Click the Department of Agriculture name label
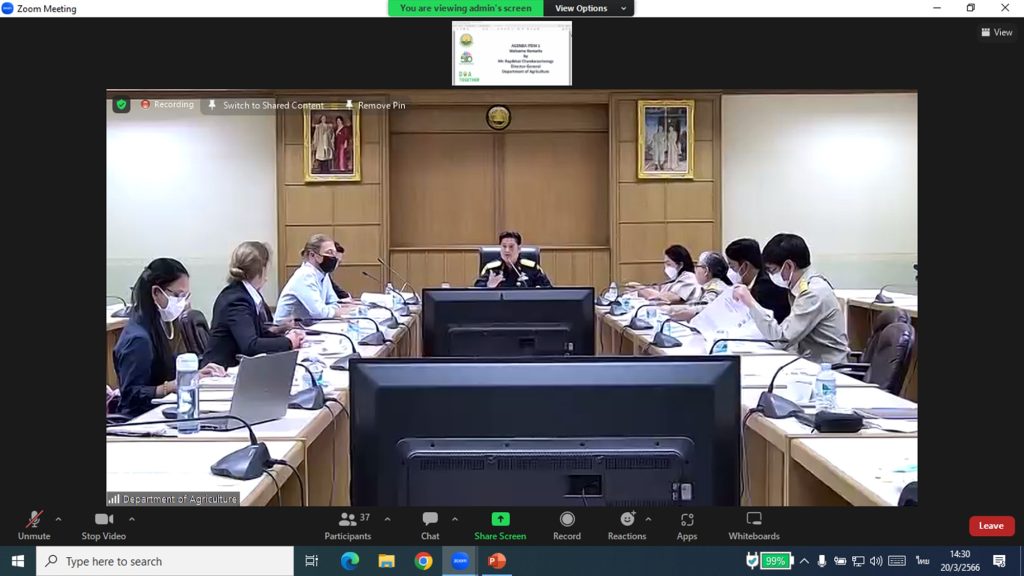This screenshot has width=1024, height=576. pos(173,499)
